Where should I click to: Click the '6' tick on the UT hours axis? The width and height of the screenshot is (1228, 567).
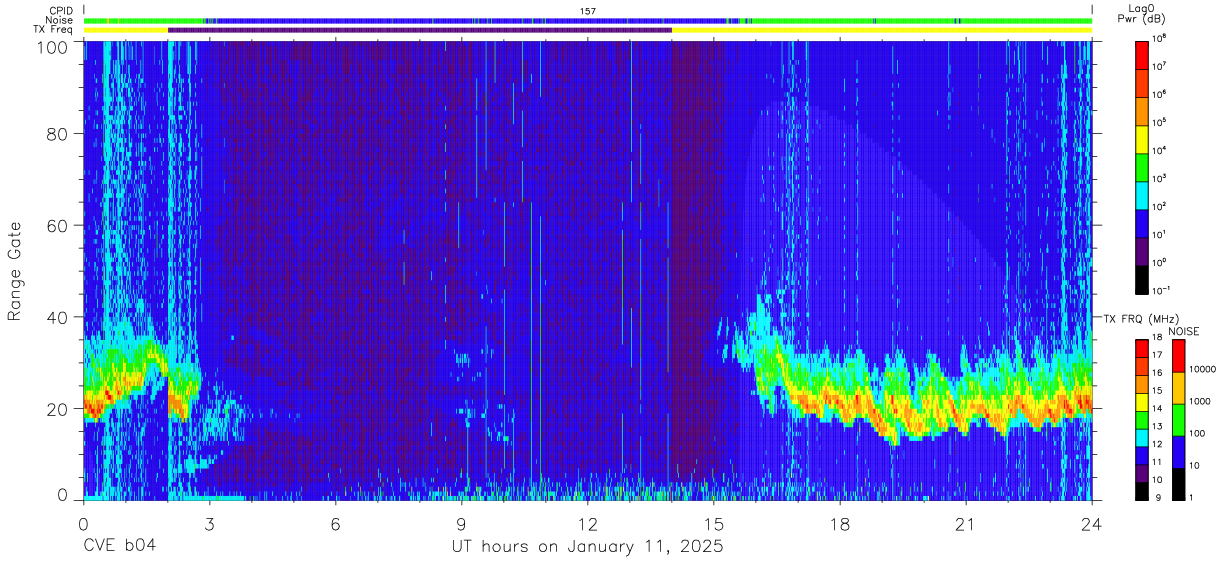pos(336,524)
